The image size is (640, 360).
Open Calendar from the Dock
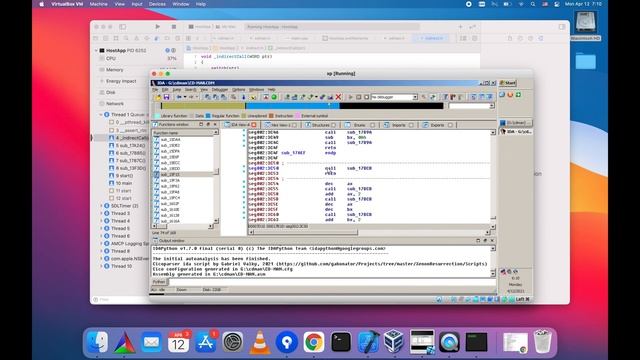point(178,342)
